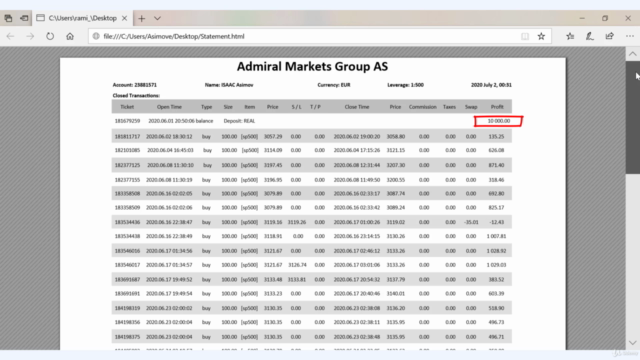Minimize the browser window
The image size is (640, 360).
(x=582, y=18)
